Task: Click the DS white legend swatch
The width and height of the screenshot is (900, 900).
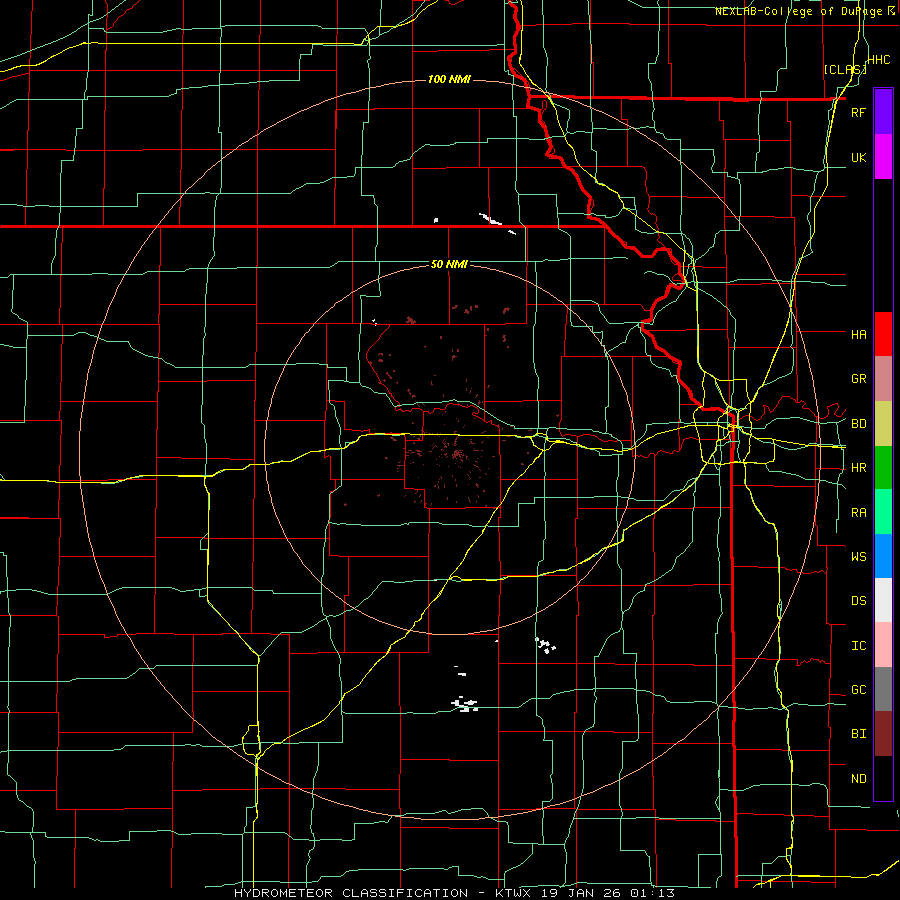Action: pyautogui.click(x=883, y=600)
